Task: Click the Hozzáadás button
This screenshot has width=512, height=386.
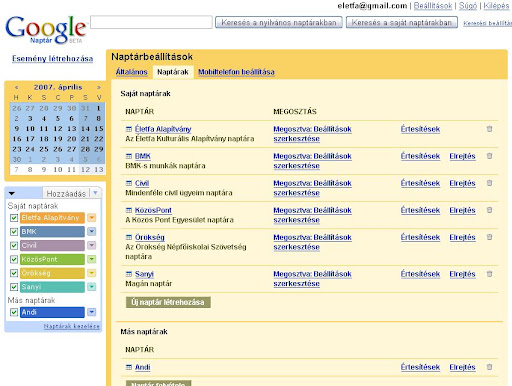Action: (x=66, y=193)
